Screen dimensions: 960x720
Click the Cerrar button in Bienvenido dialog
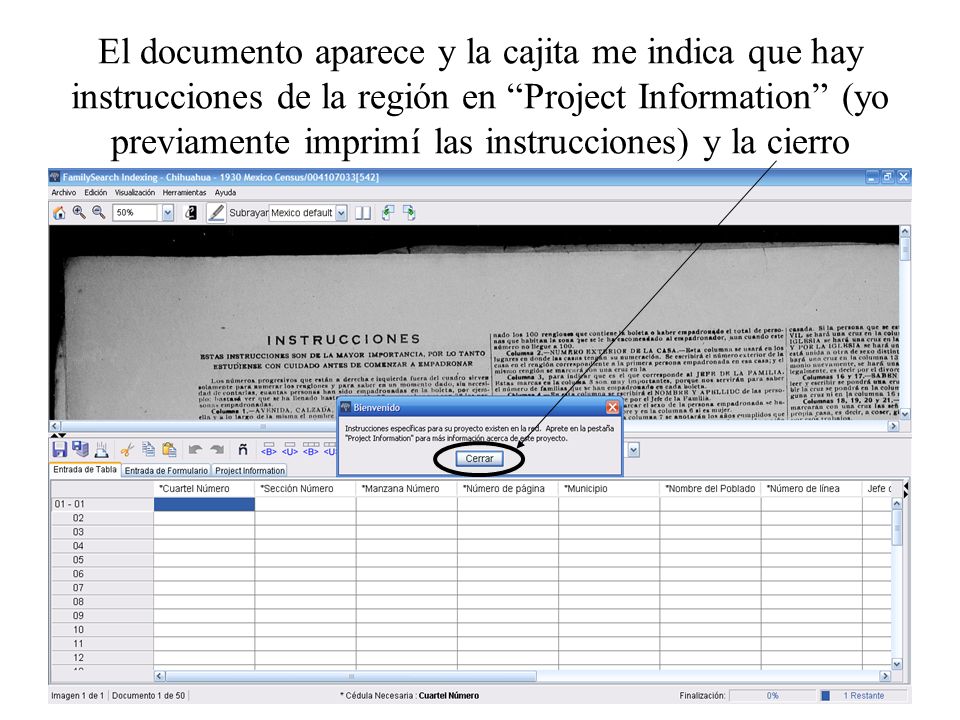coord(479,459)
